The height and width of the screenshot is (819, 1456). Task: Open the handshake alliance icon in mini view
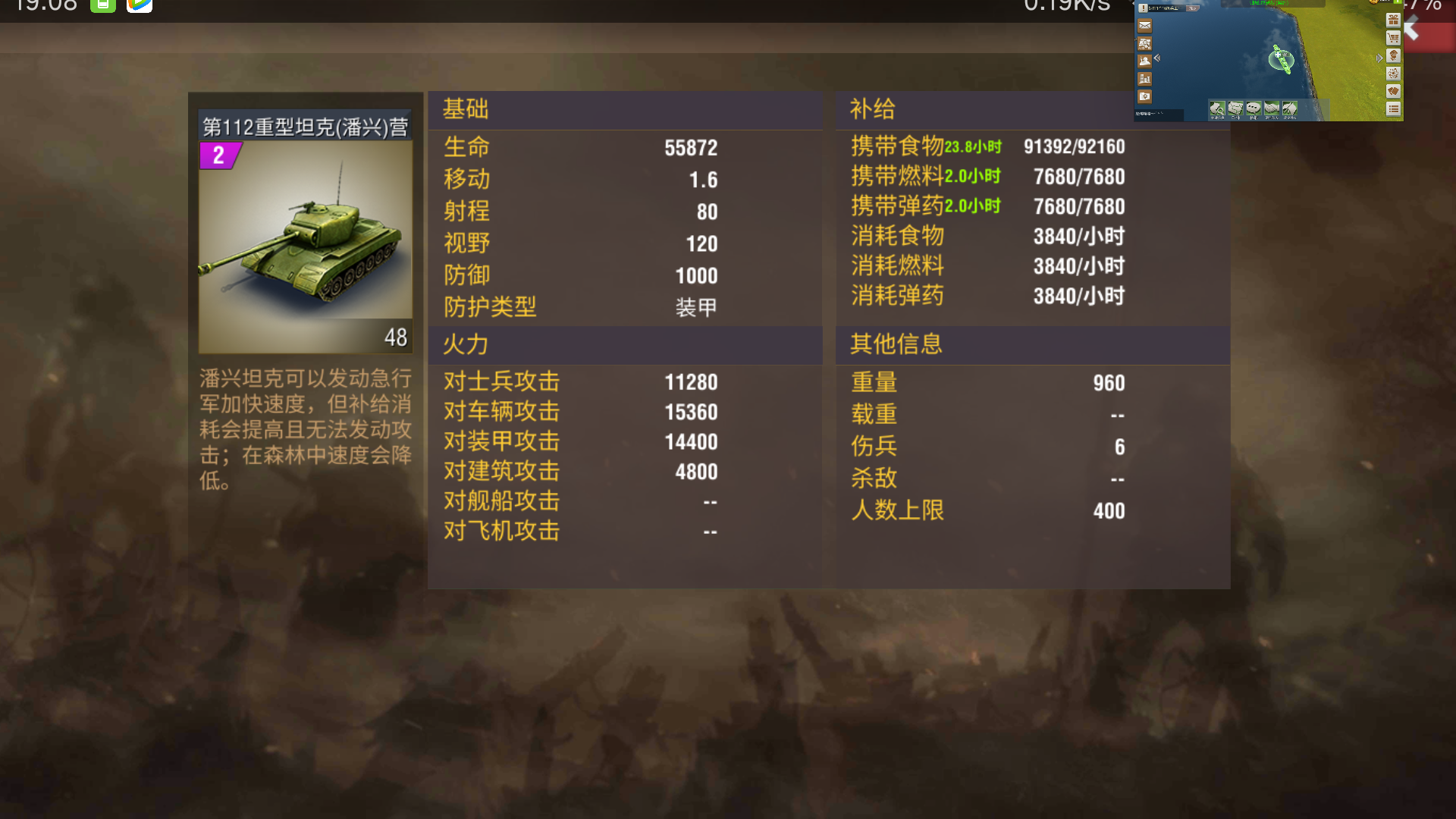tap(1272, 108)
